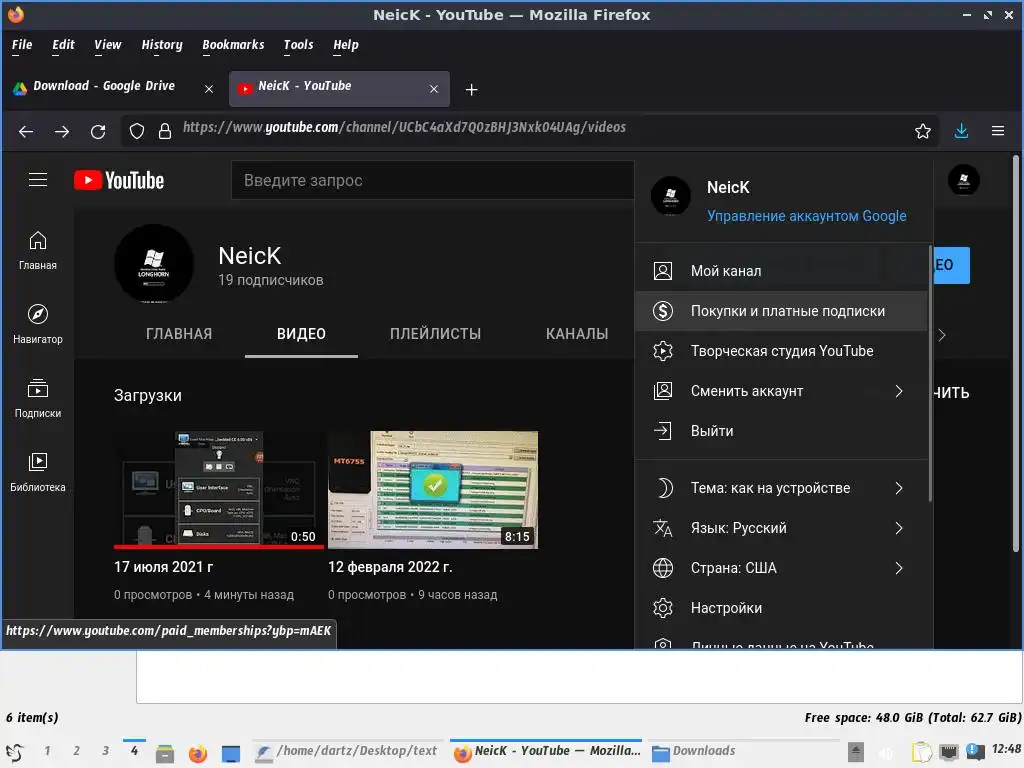Click Выйти to sign out

point(781,431)
